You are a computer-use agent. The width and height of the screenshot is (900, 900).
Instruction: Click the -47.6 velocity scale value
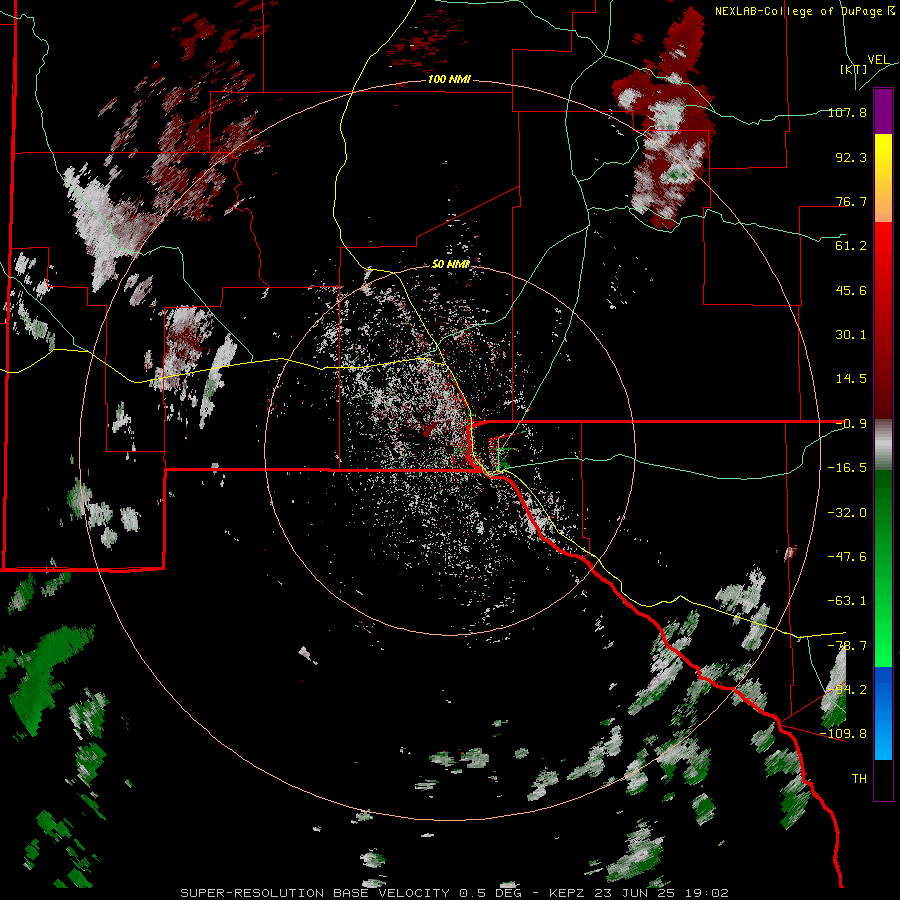pyautogui.click(x=847, y=557)
